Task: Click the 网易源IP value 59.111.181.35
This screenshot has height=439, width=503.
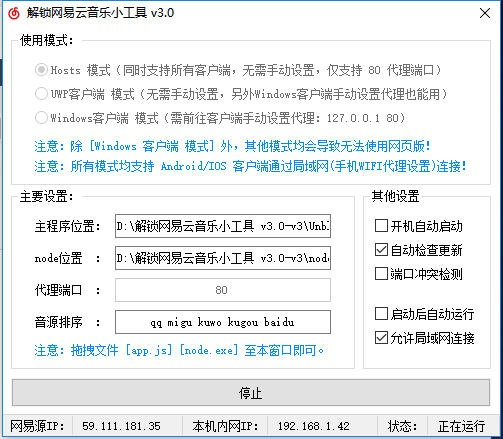Action: 121,426
